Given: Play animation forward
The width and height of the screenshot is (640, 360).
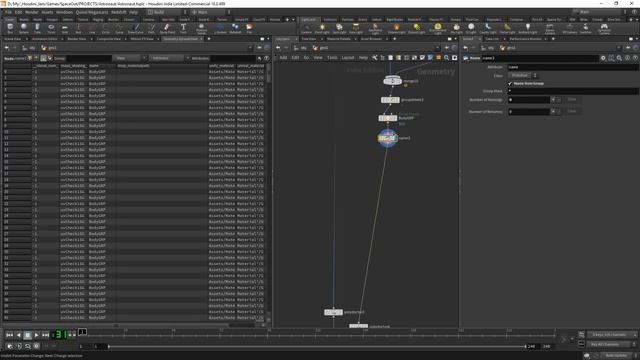Looking at the screenshot, I should 37,335.
